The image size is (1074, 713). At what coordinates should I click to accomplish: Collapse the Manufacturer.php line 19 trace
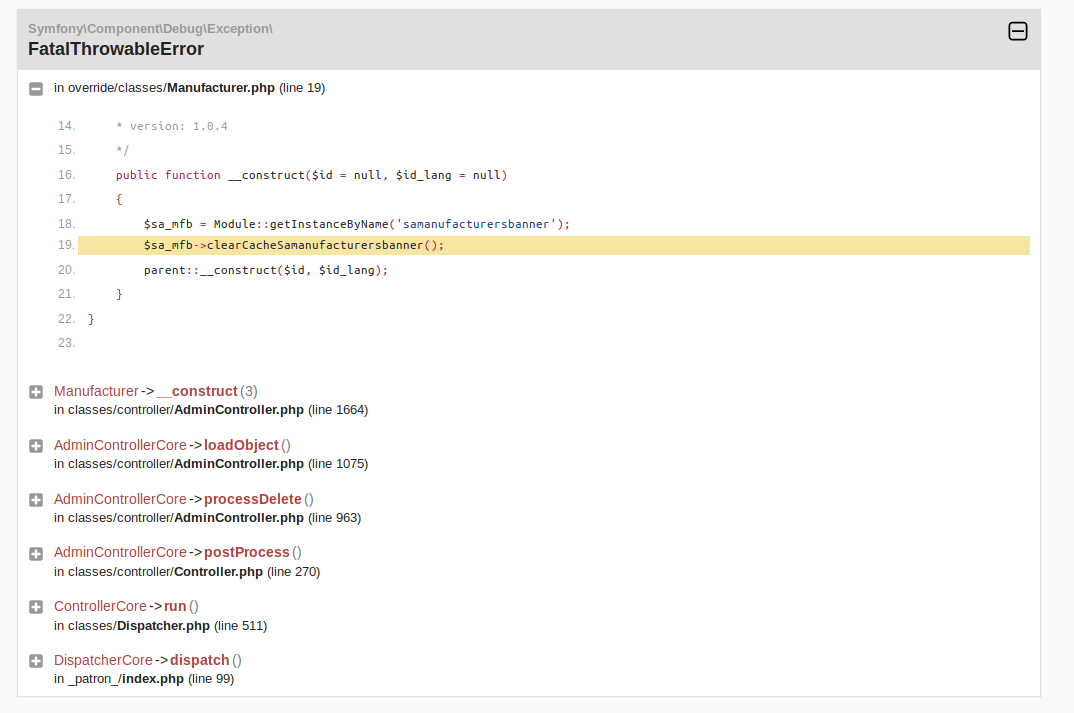(x=36, y=89)
